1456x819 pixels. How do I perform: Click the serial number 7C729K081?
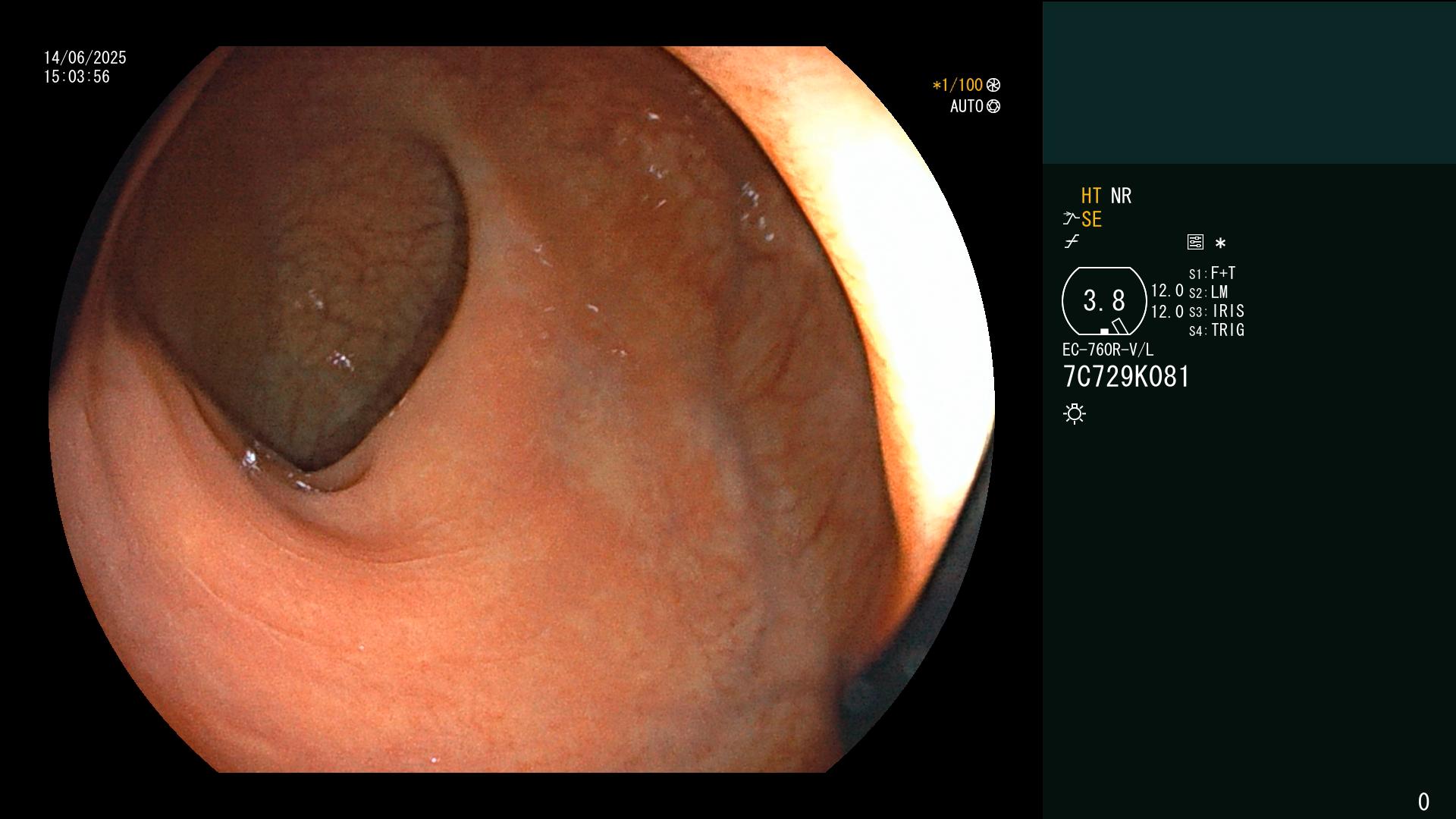click(1126, 376)
